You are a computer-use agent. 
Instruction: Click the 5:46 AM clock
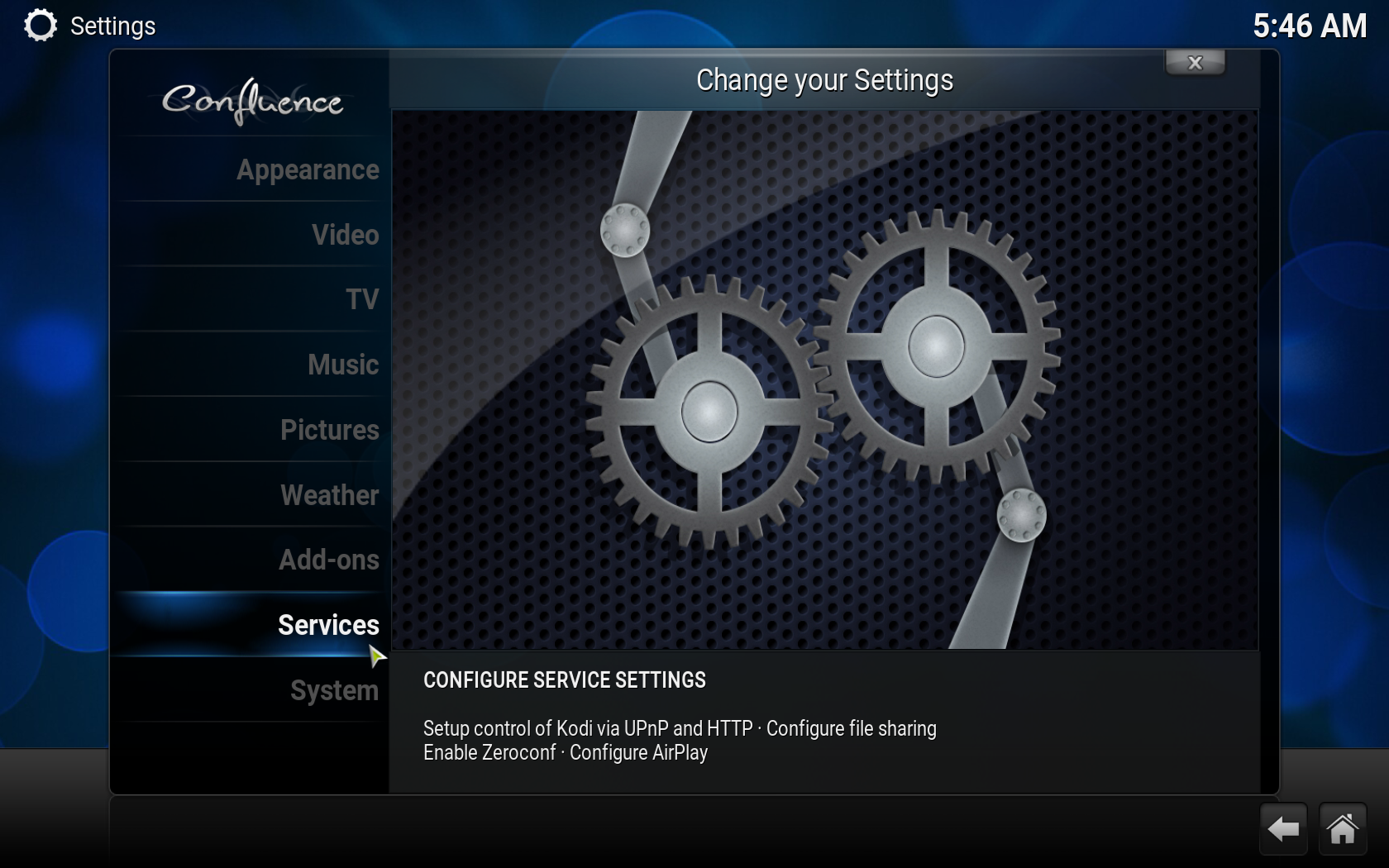1310,26
